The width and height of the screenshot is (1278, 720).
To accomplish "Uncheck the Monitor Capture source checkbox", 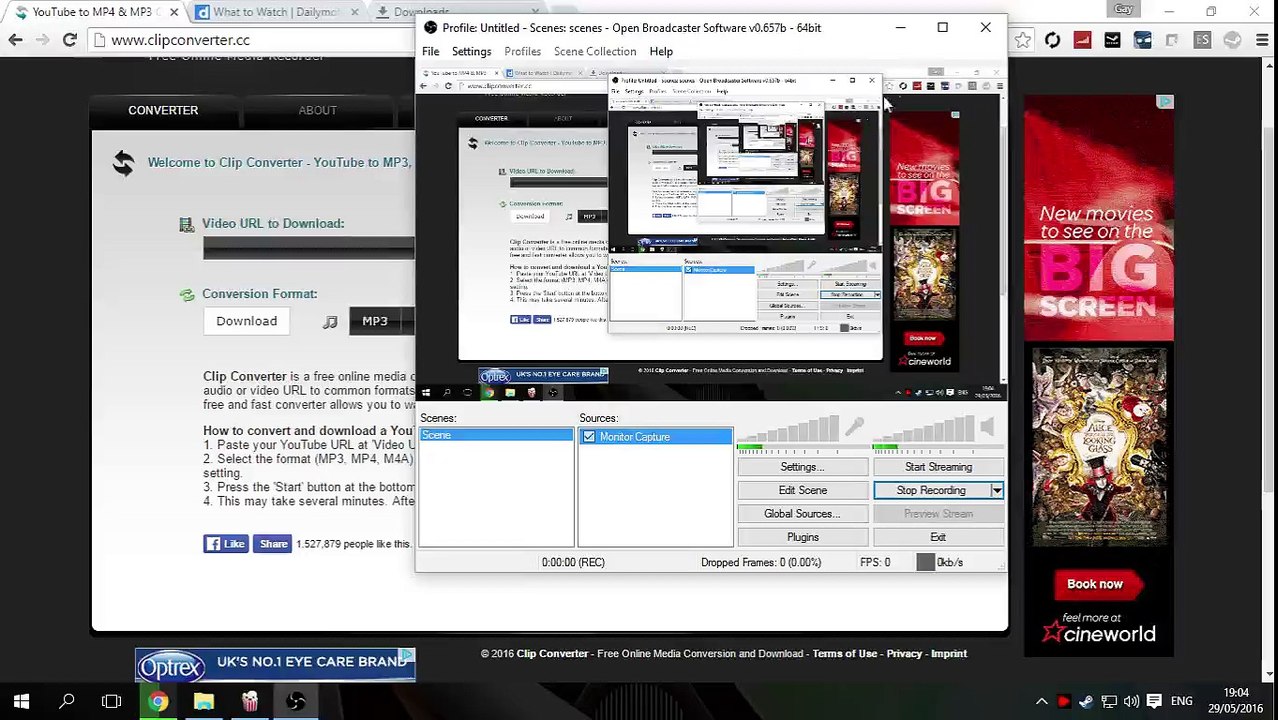I will (589, 437).
